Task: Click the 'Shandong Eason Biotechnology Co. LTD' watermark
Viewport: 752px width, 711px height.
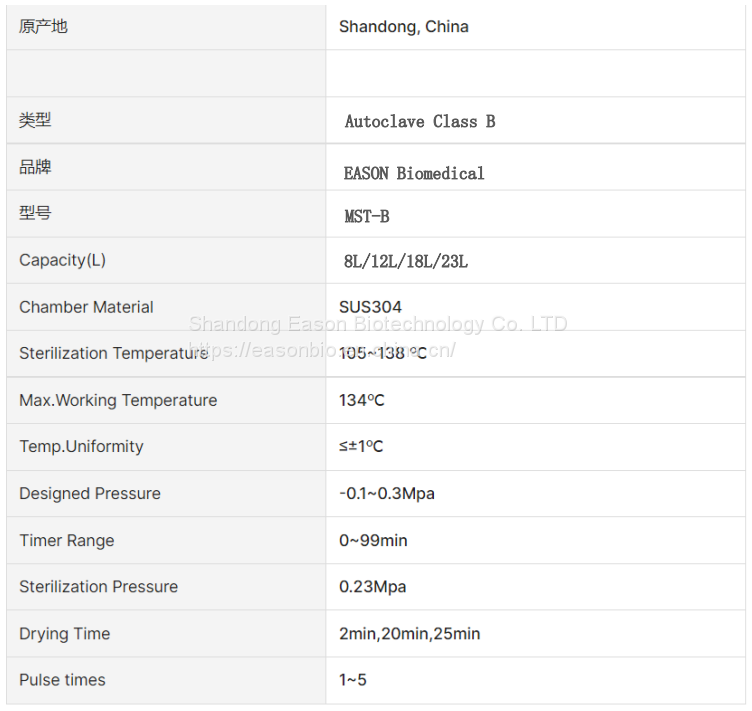Action: pyautogui.click(x=378, y=324)
